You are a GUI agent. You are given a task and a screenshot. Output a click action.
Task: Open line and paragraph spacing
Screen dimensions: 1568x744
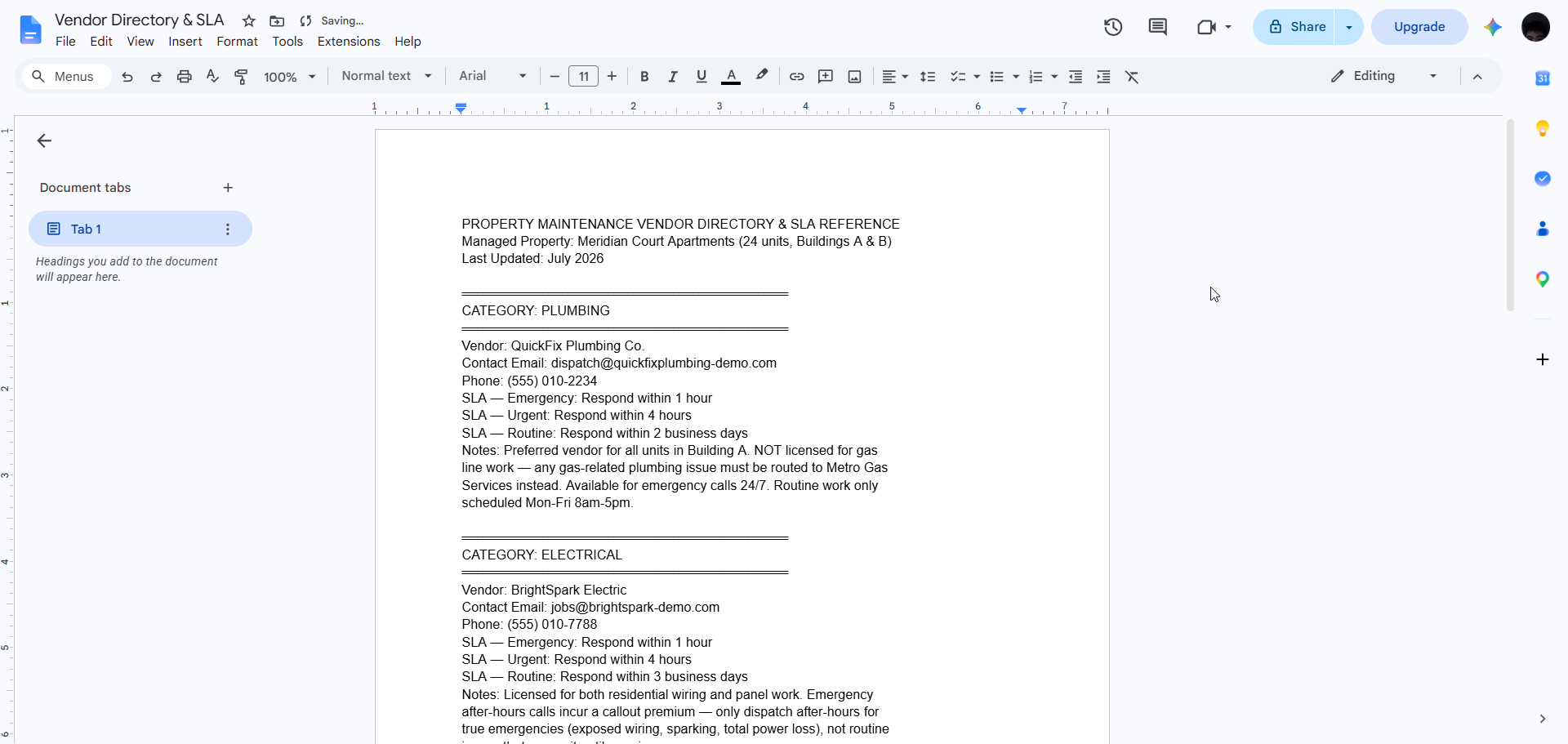(928, 77)
